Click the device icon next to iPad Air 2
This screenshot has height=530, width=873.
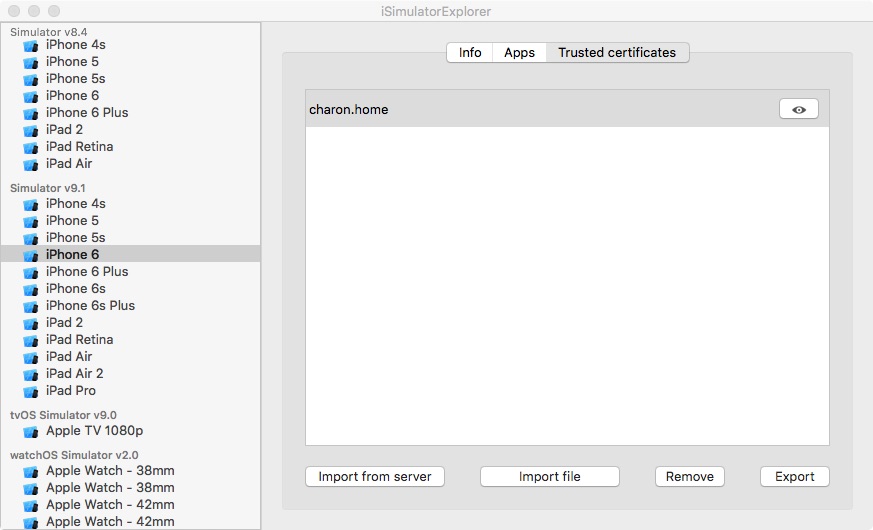31,375
